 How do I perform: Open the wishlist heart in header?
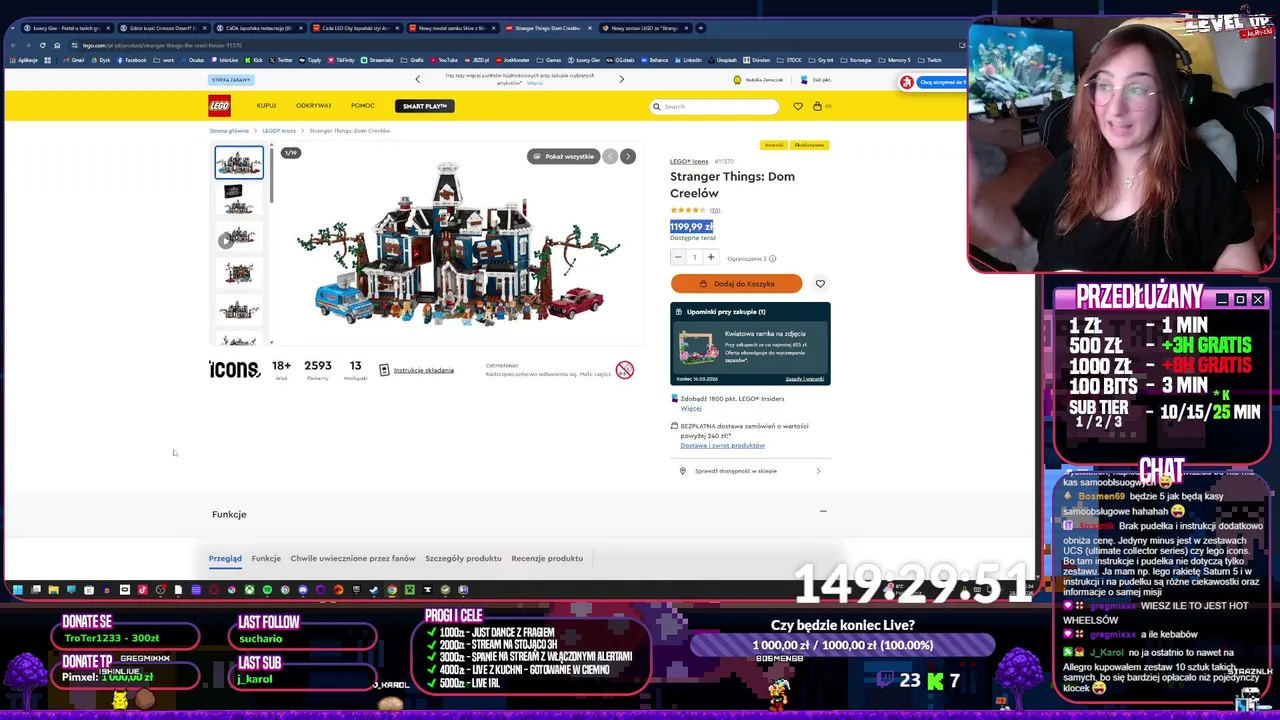point(798,106)
